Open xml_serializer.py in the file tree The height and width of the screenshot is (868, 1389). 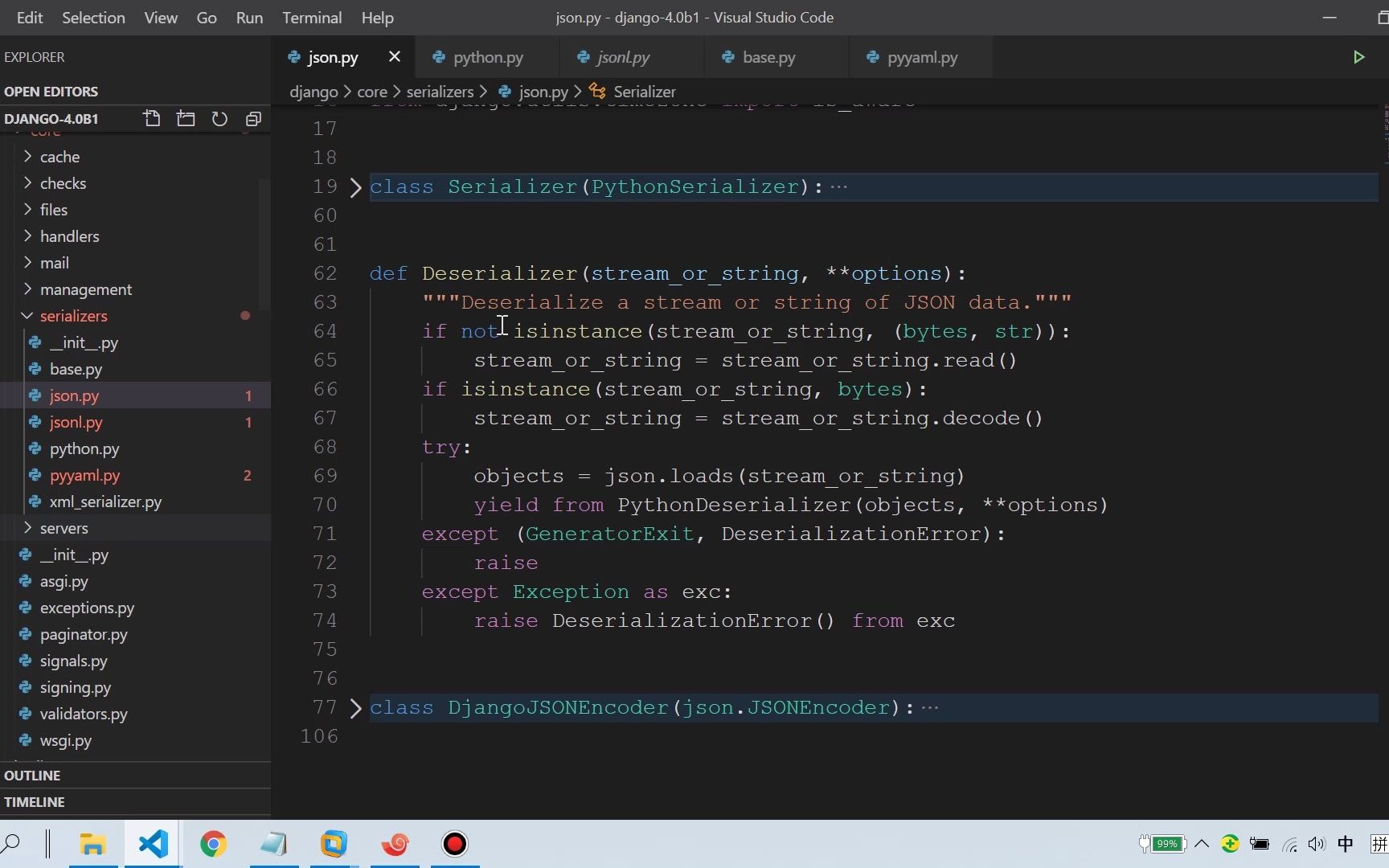point(105,502)
